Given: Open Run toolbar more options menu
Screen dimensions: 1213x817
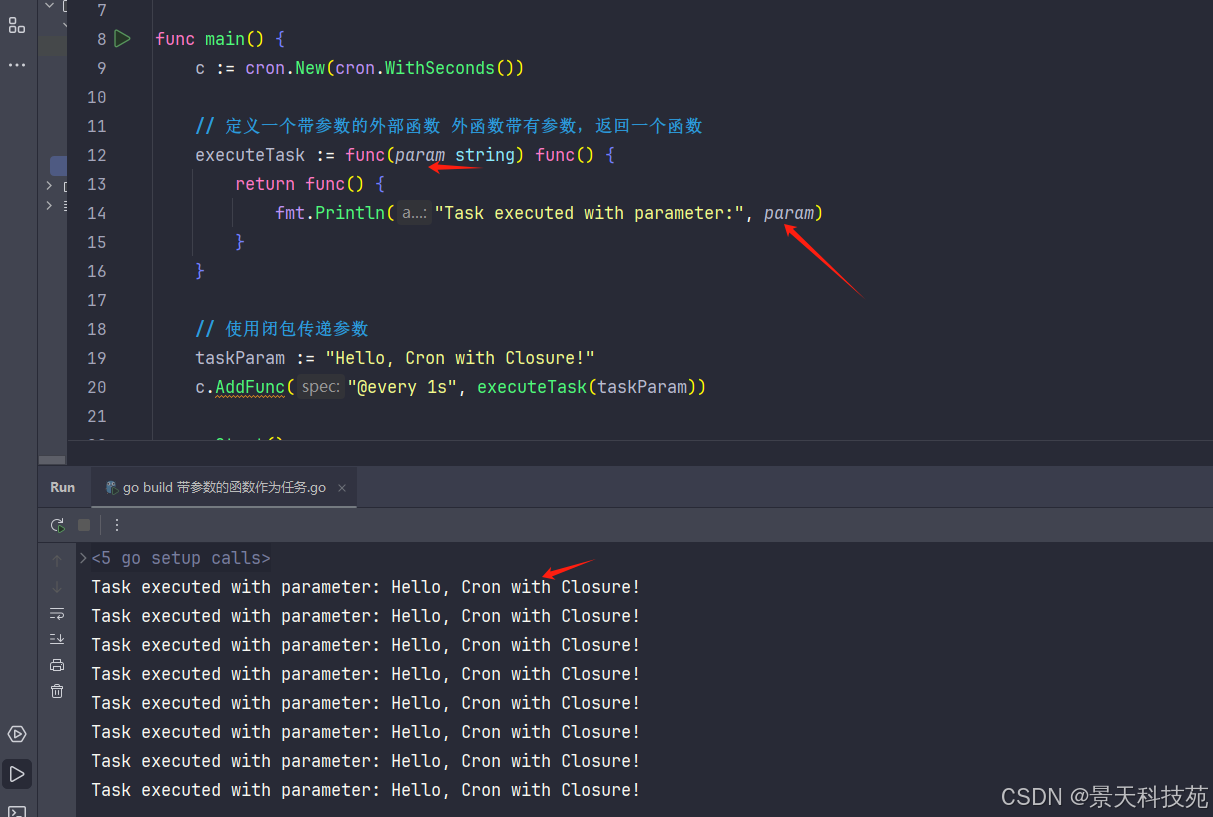Looking at the screenshot, I should 117,525.
